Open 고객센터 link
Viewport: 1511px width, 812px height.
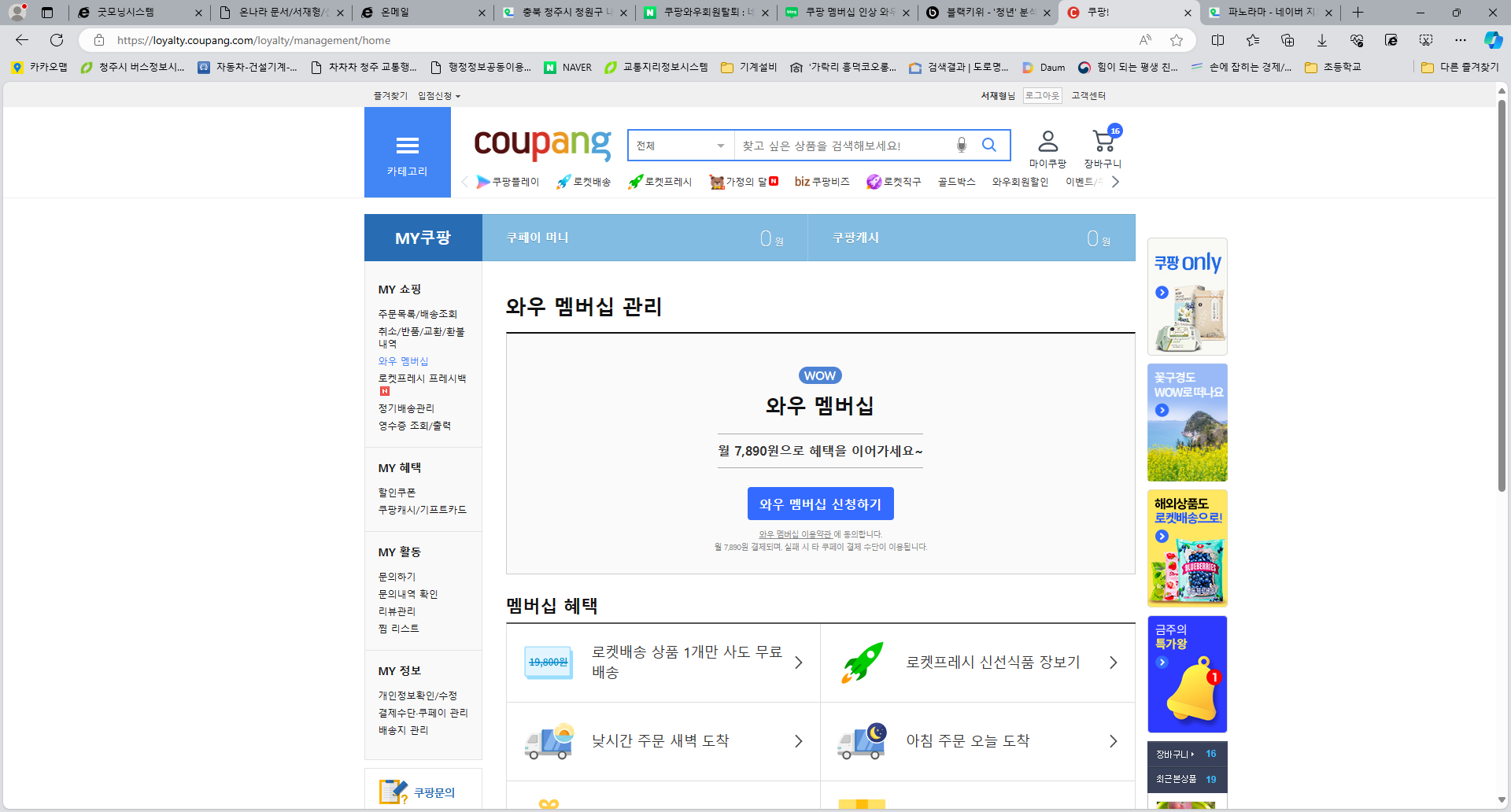pos(1088,96)
